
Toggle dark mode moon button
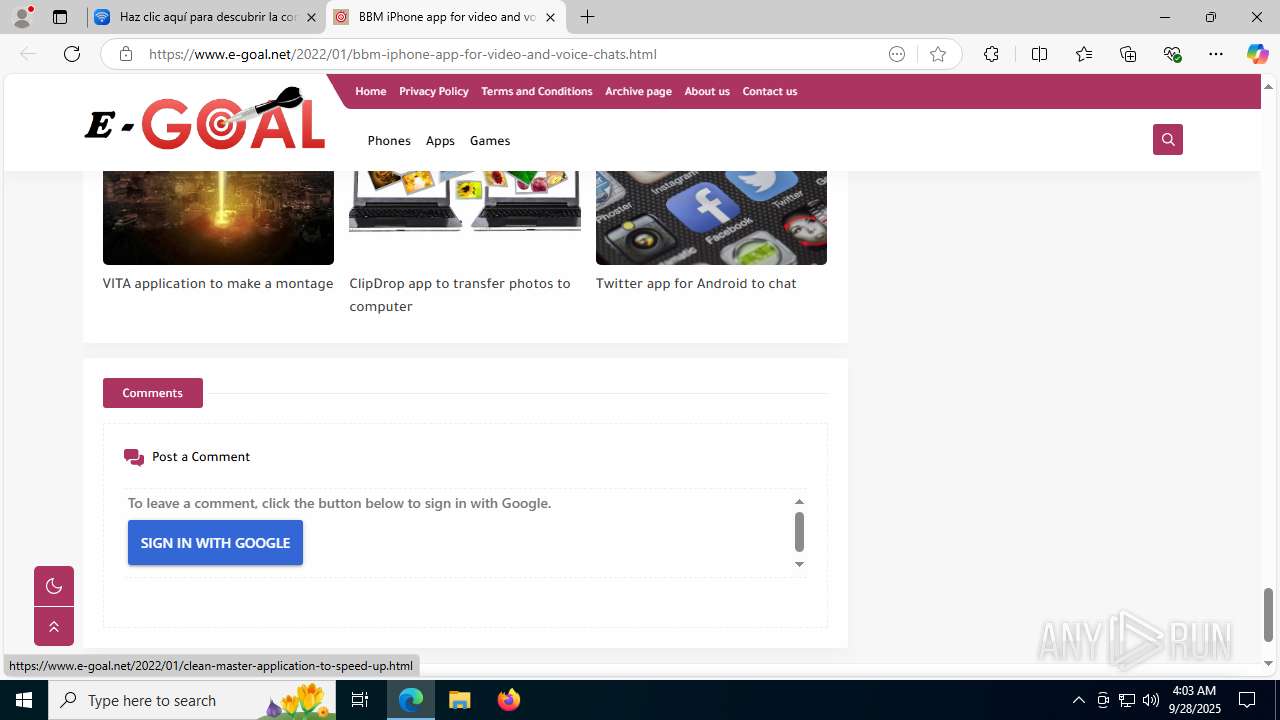click(54, 586)
